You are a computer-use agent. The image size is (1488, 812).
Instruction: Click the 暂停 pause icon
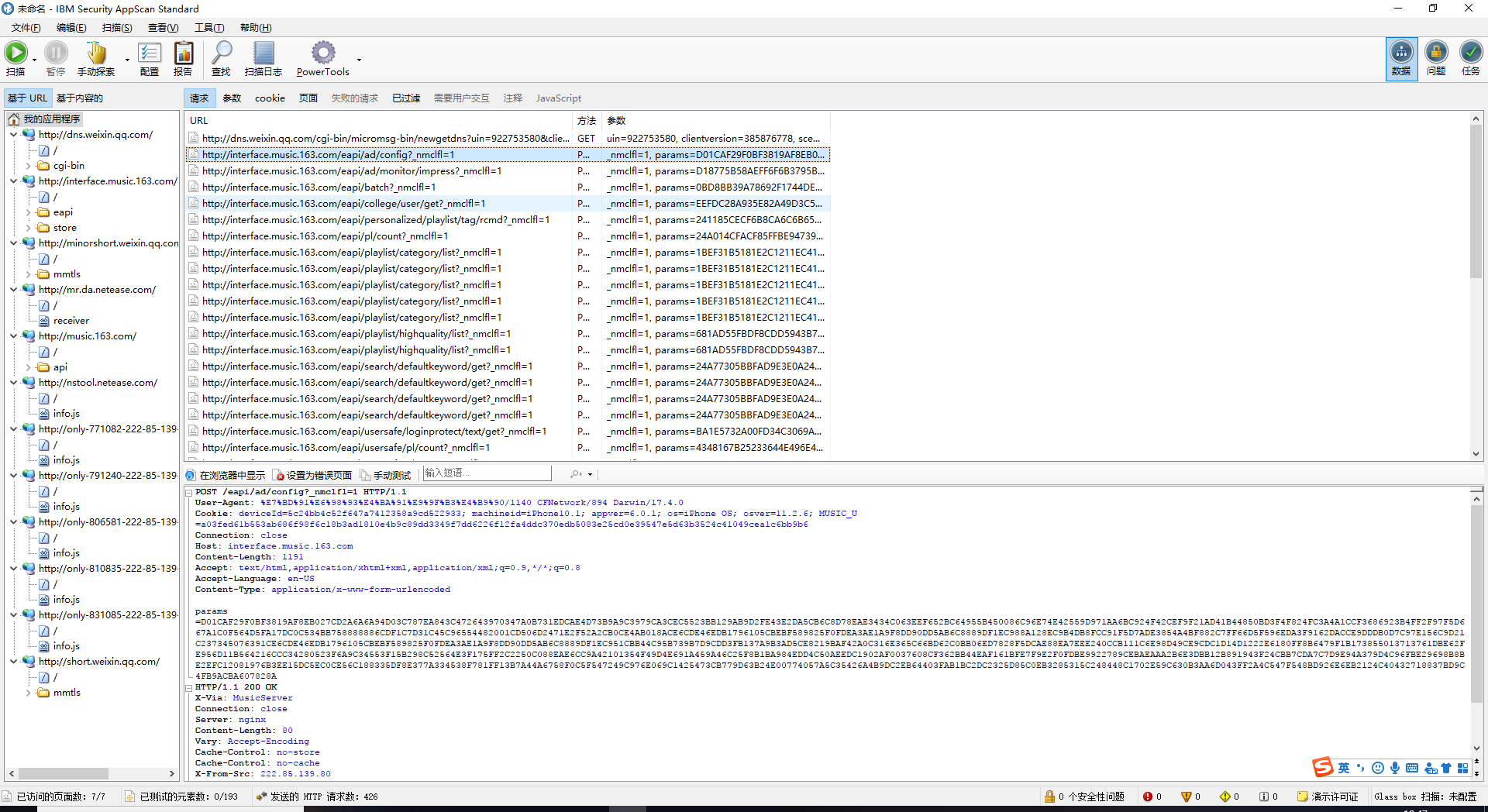pos(56,53)
